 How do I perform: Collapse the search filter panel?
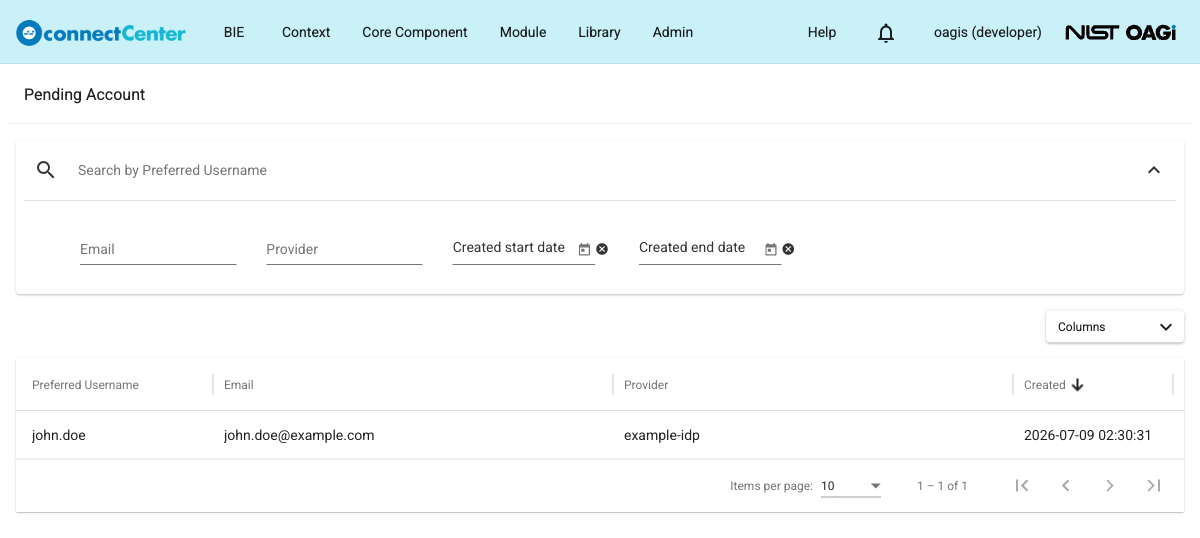[x=1154, y=170]
